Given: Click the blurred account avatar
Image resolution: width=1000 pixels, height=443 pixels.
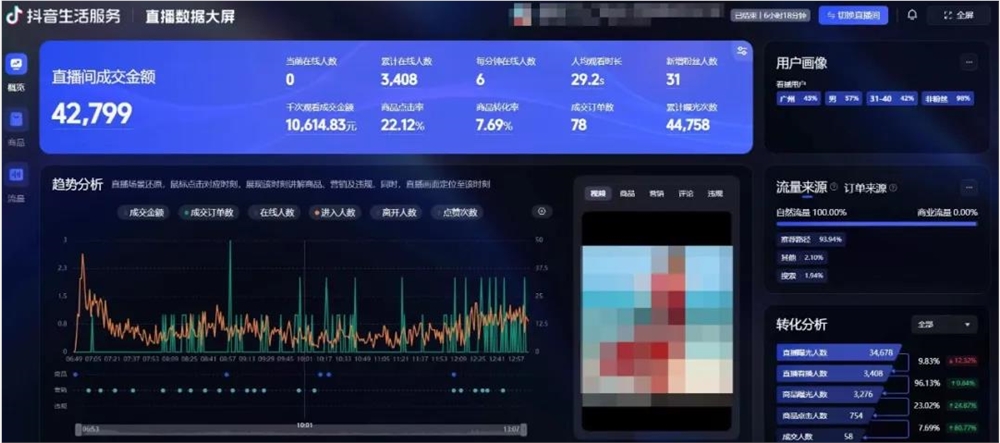Looking at the screenshot, I should click(521, 16).
